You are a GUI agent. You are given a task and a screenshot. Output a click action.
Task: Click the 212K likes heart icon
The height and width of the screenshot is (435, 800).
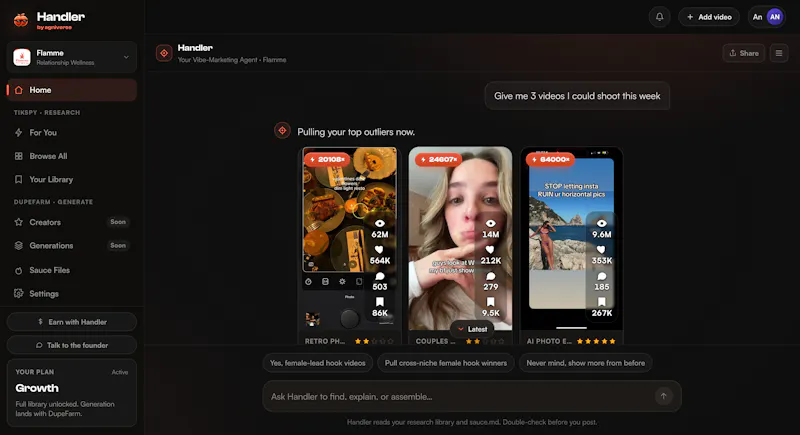pos(490,250)
